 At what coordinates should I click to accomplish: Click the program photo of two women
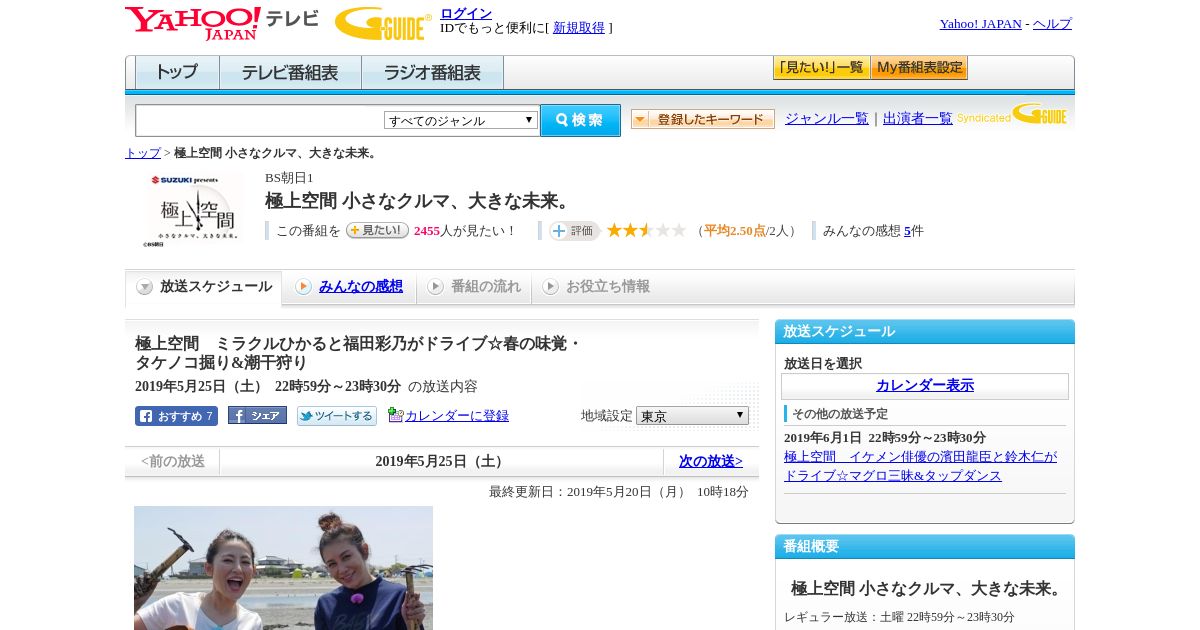click(283, 568)
